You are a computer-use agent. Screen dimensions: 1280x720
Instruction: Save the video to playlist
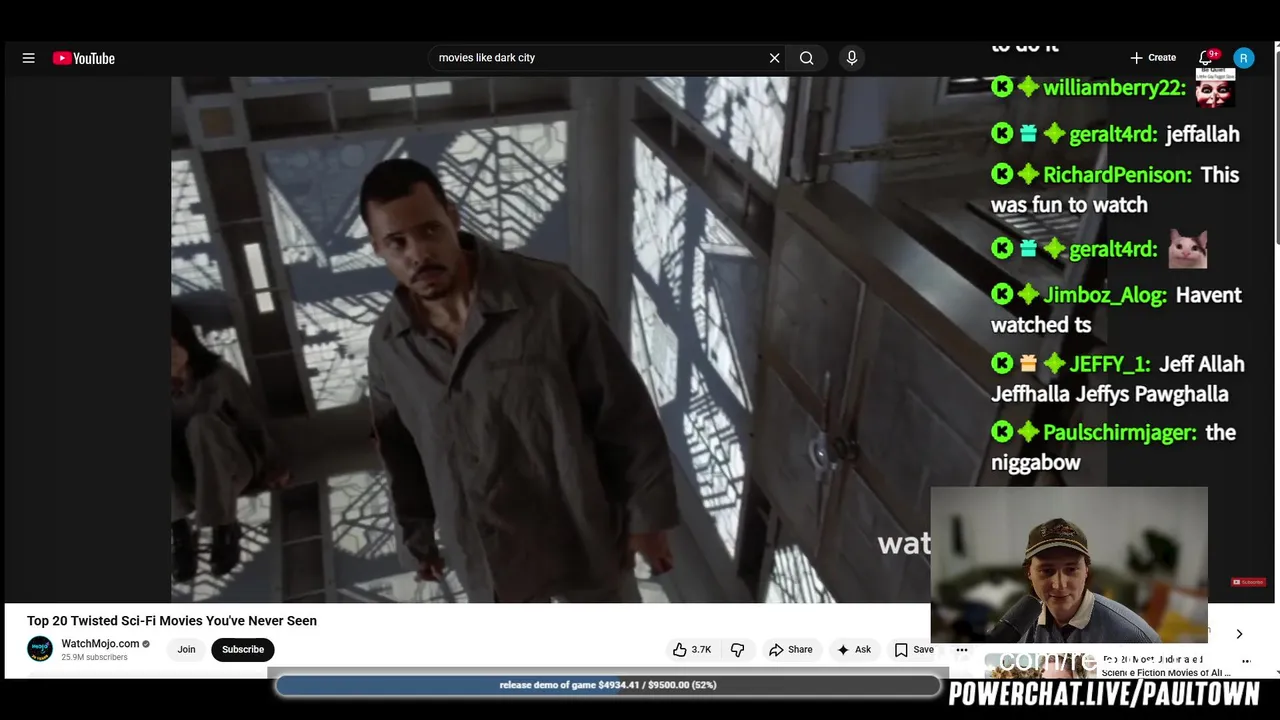914,649
